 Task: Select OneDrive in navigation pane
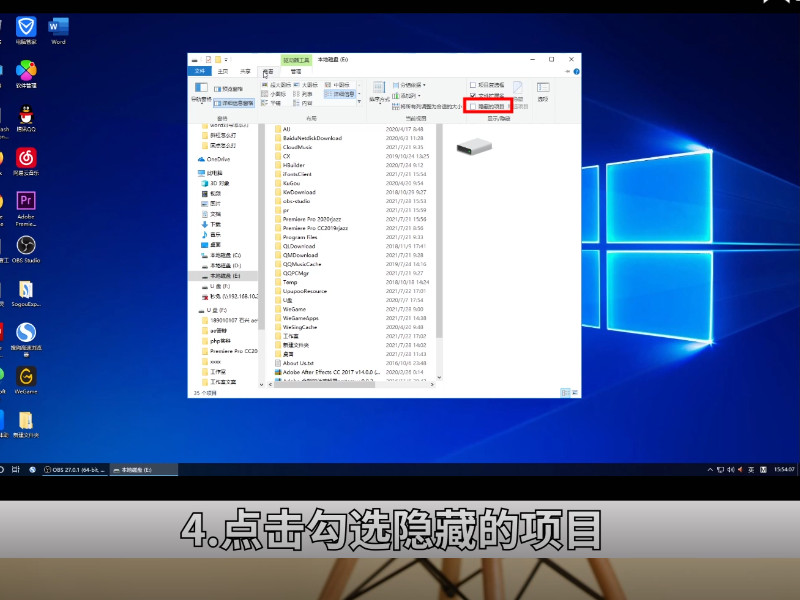tap(214, 159)
